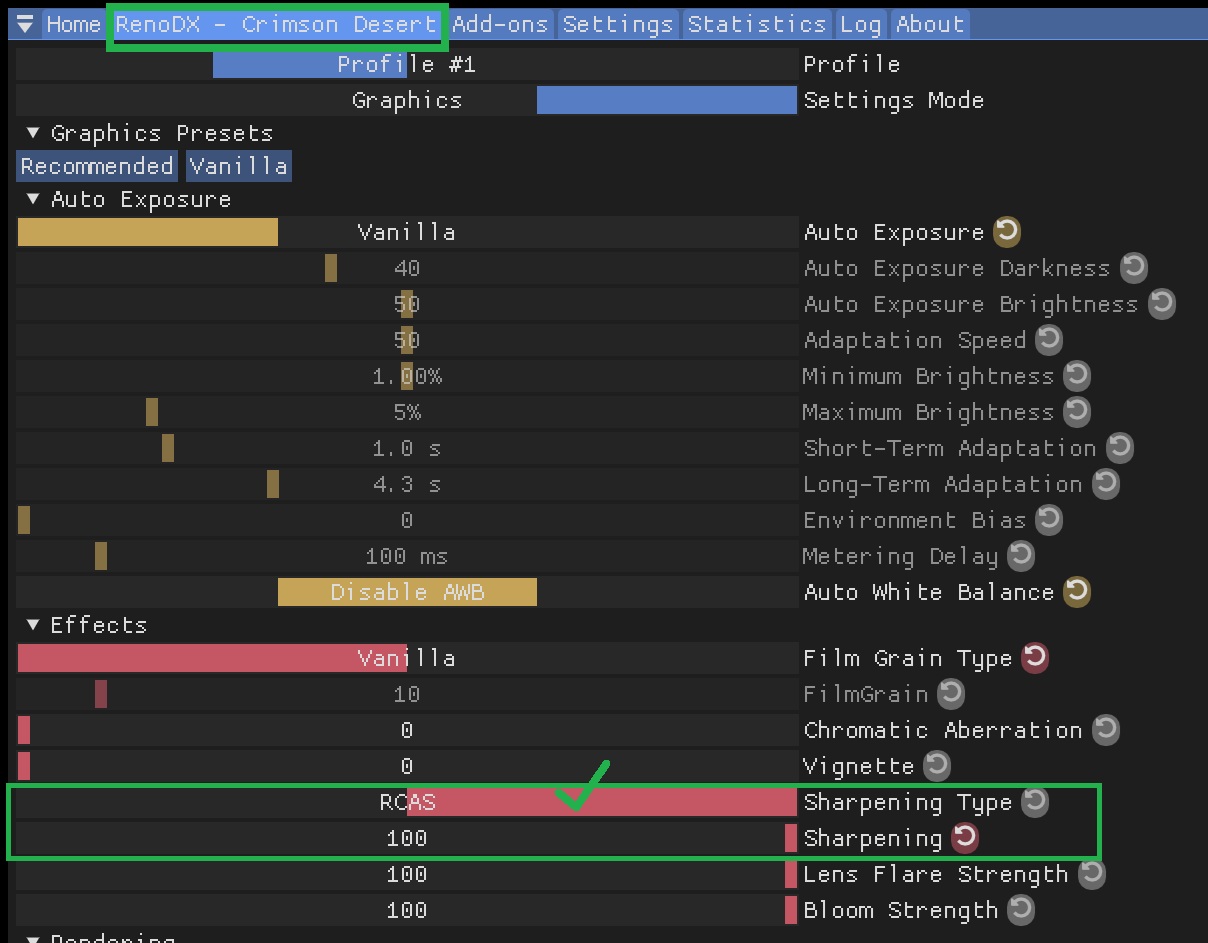Collapse the Graphics Presets section
Screen dimensions: 1208x943
pos(33,133)
